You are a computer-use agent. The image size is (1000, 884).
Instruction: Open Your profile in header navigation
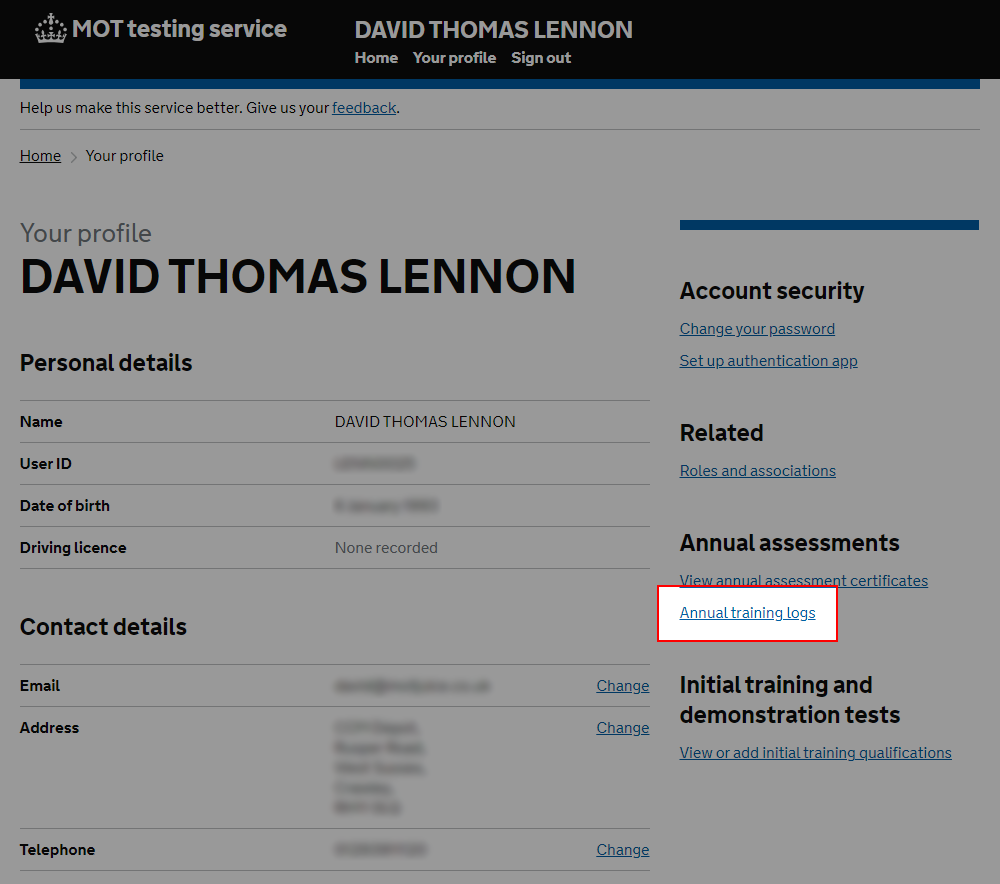tap(454, 58)
